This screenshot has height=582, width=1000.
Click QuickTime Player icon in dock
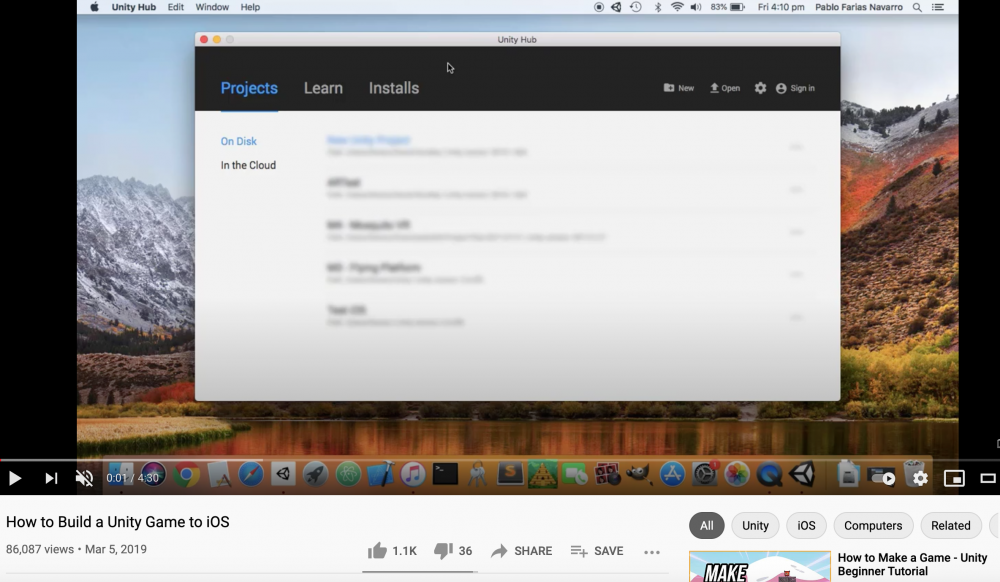click(770, 475)
